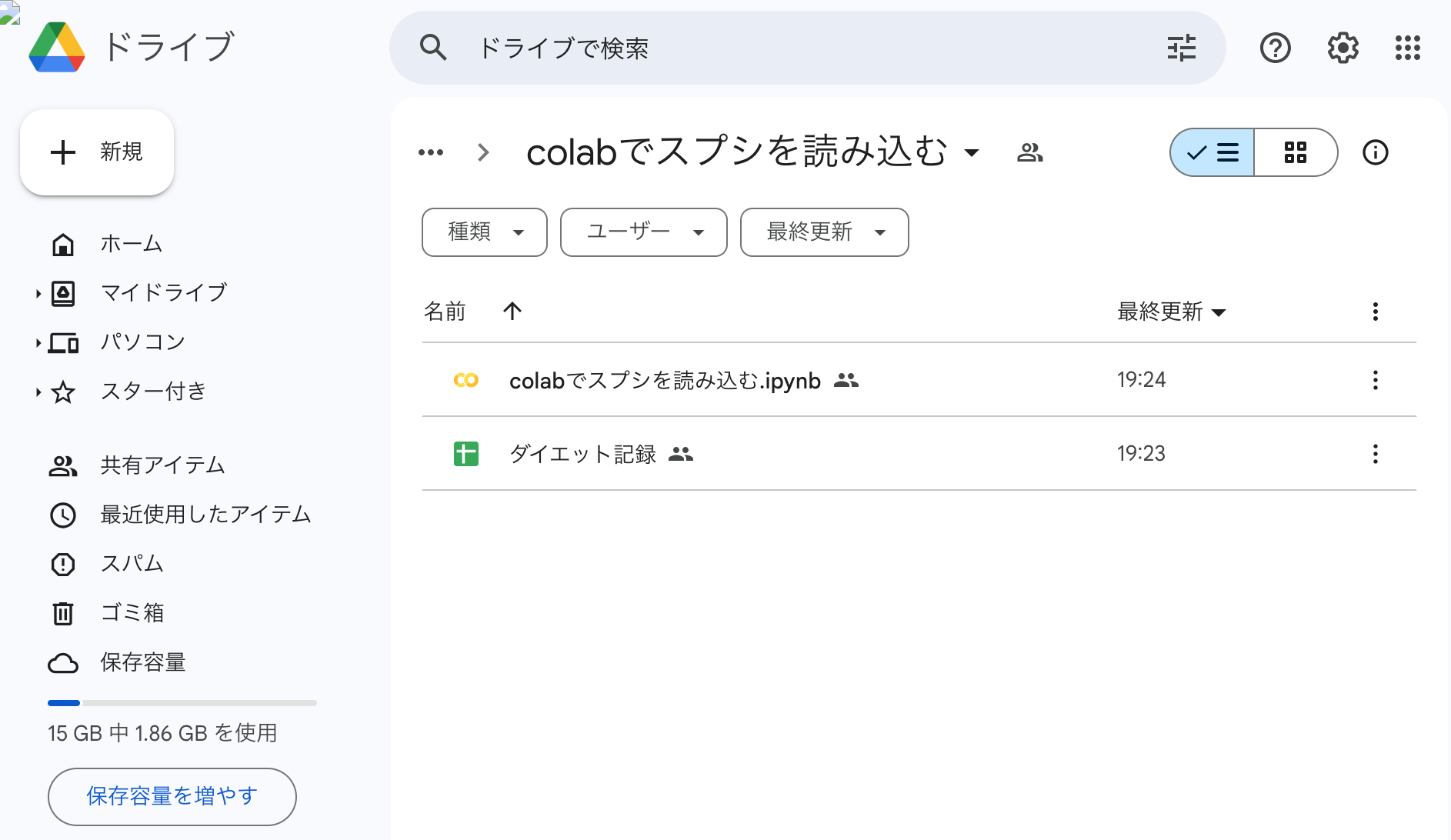Open 共有アイテム in the sidebar

coord(163,465)
